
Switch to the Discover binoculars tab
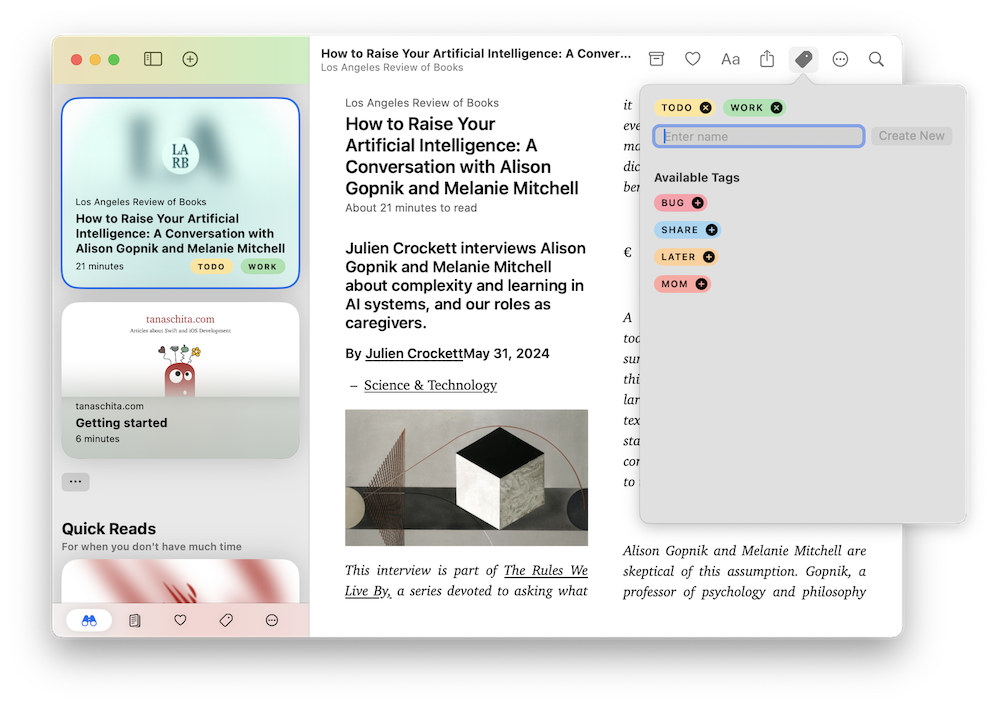[x=89, y=620]
